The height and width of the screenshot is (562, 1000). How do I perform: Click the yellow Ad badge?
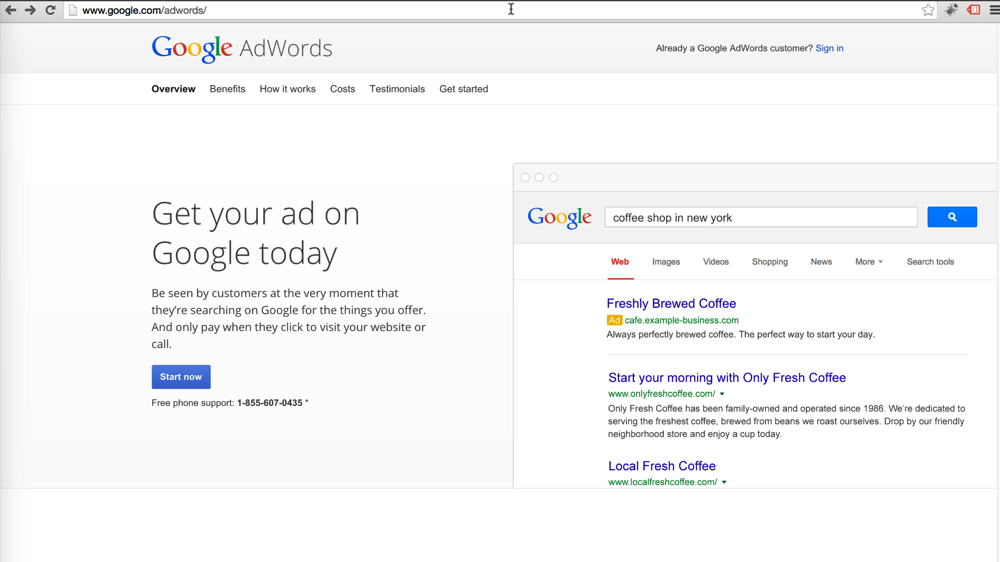614,320
